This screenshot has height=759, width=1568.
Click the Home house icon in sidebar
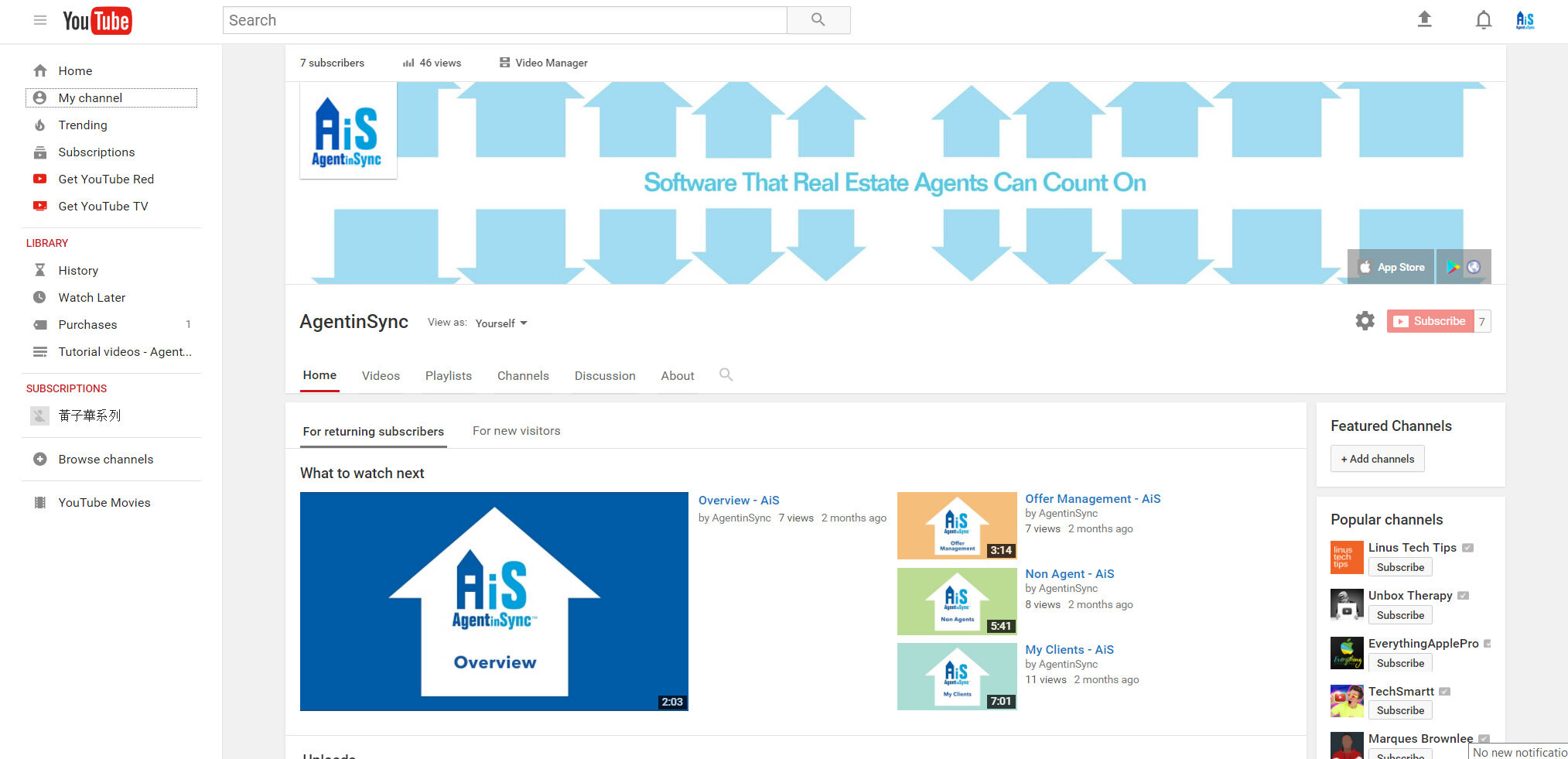40,70
